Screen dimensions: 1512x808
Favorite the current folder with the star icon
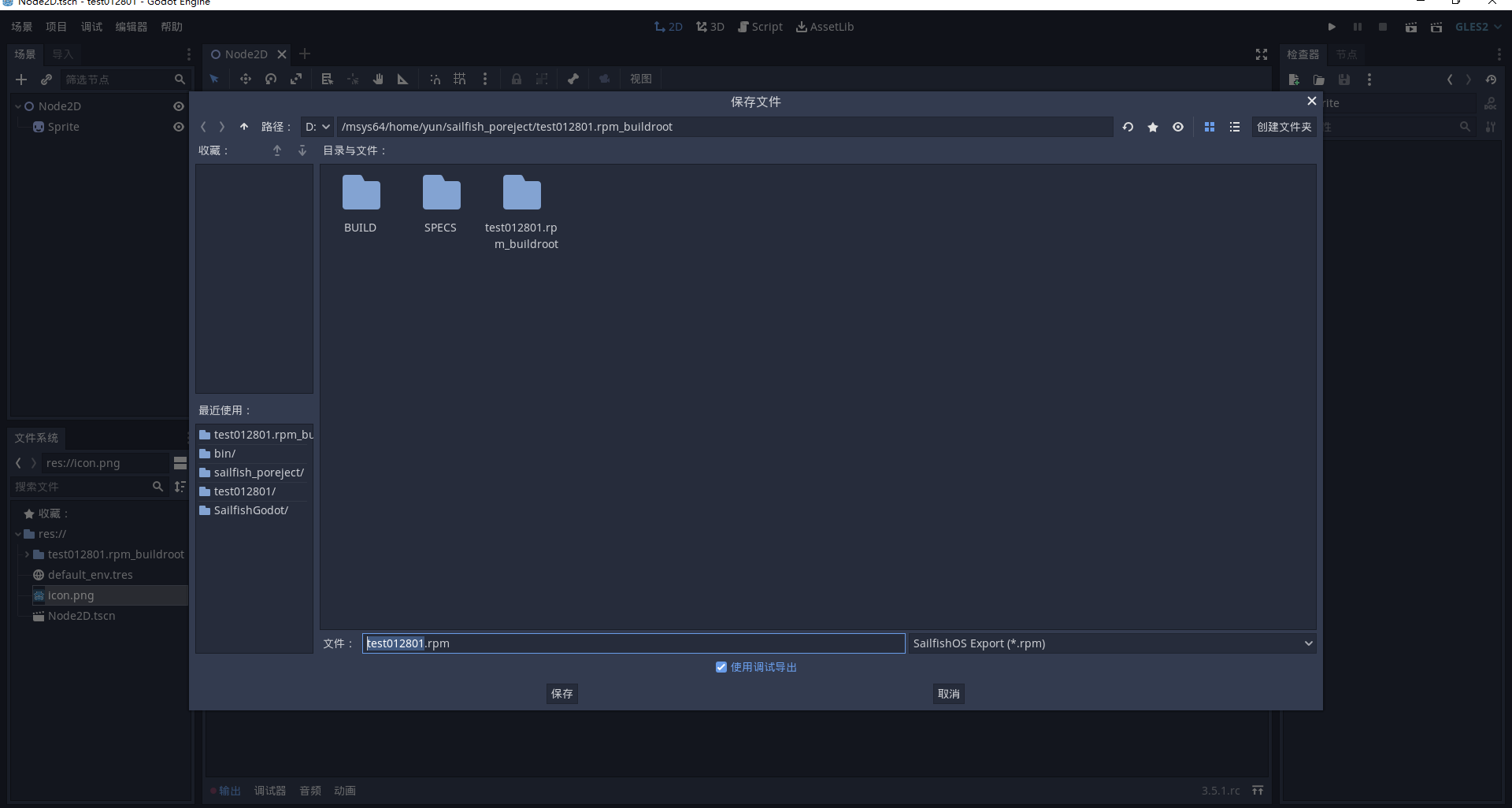pos(1153,127)
